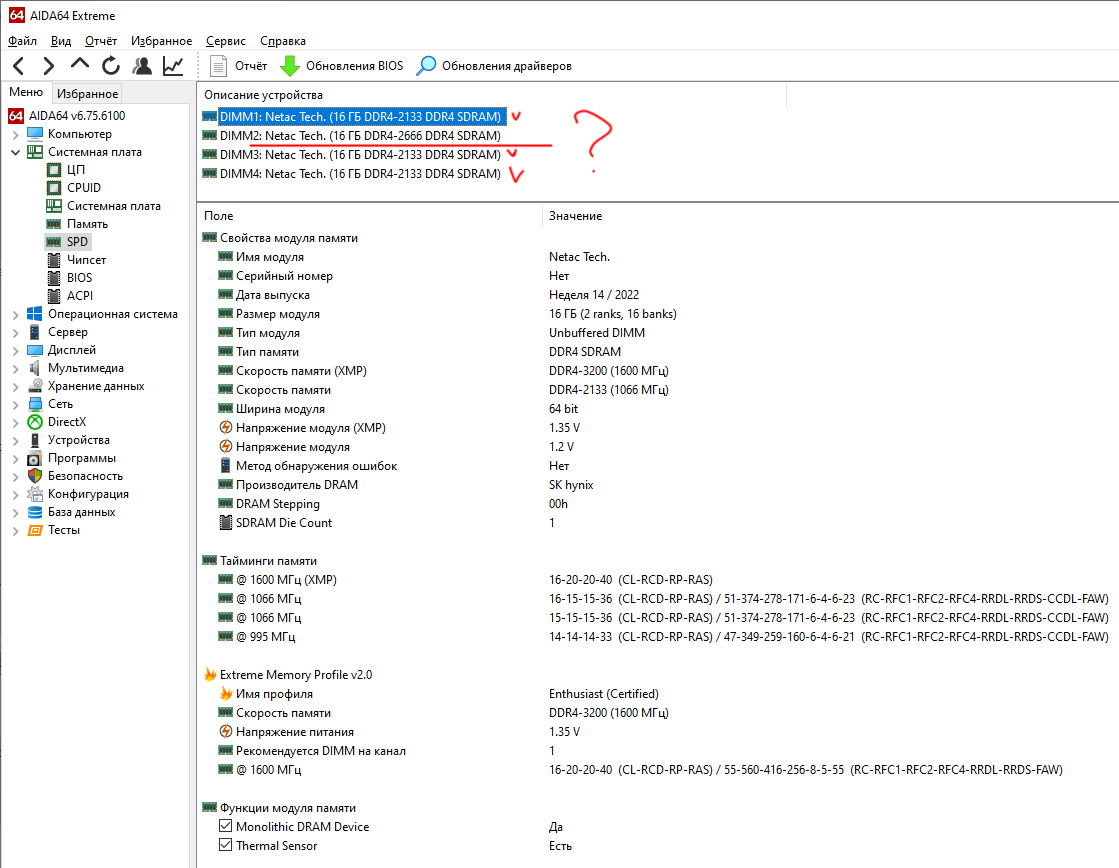1119x868 pixels.
Task: Click the Значение column header
Action: click(x=575, y=216)
